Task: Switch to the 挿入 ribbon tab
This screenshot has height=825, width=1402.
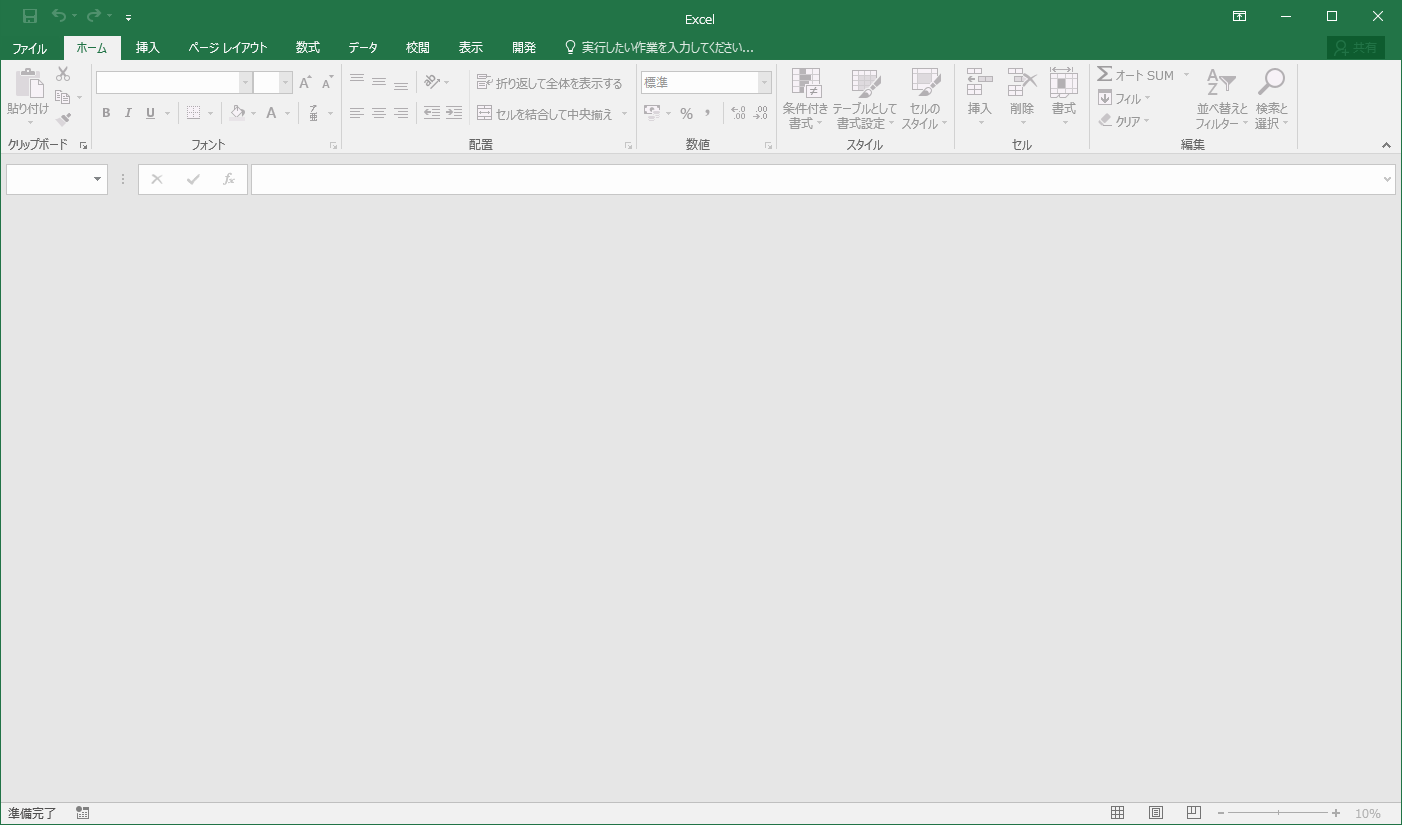Action: [148, 48]
